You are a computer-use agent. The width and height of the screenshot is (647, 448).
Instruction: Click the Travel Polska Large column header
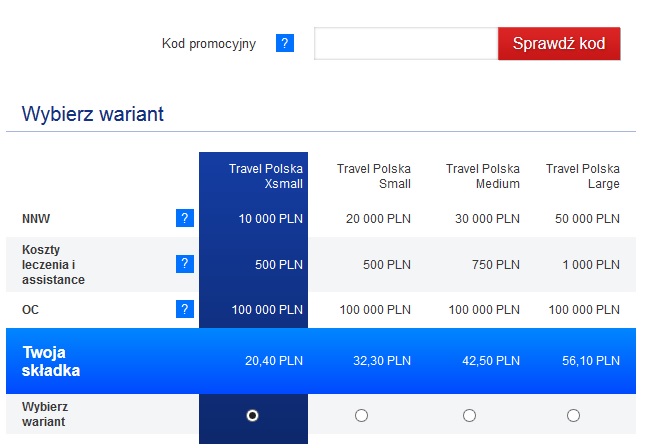click(x=582, y=176)
